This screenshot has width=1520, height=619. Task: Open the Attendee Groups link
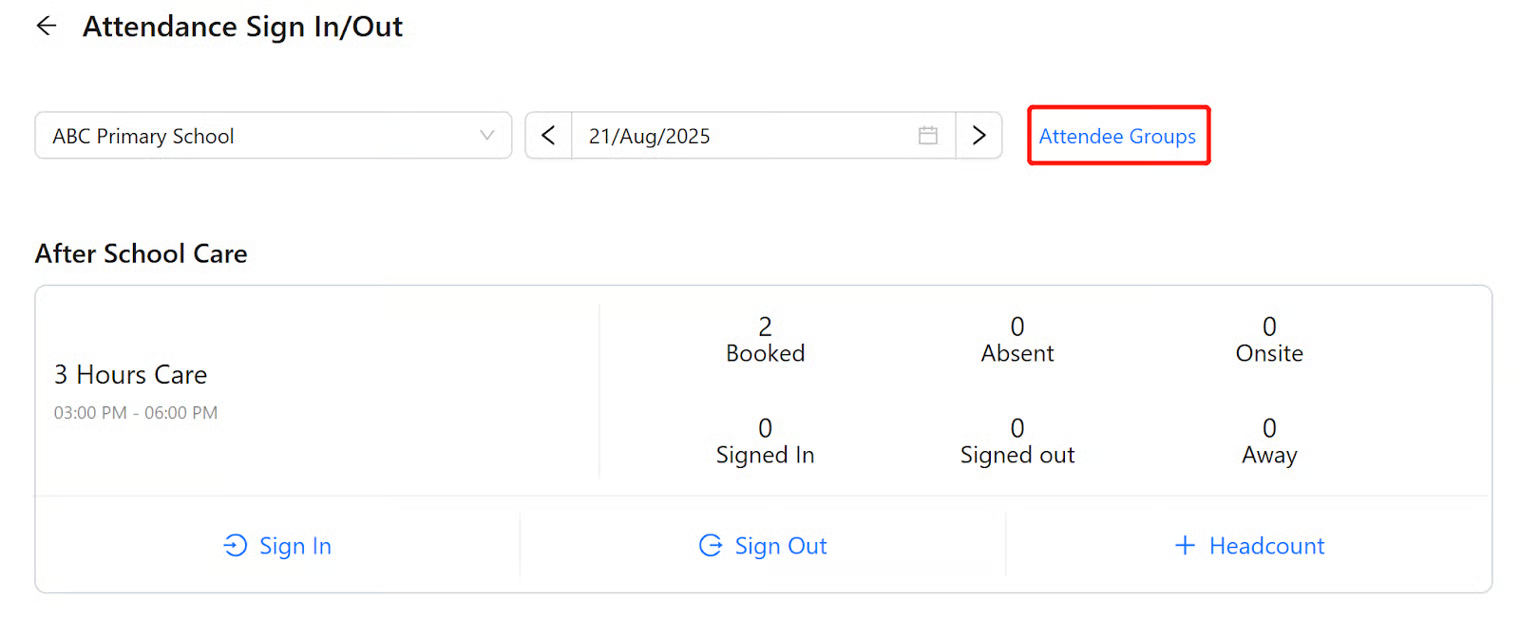pyautogui.click(x=1117, y=137)
